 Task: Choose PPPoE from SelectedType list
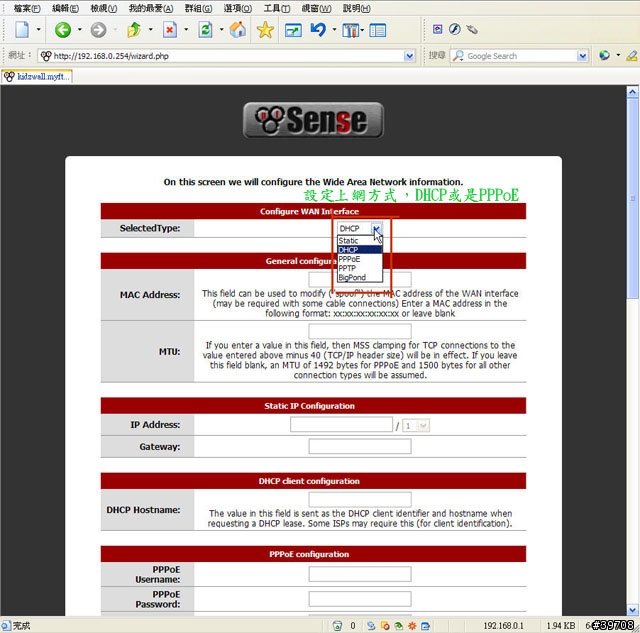[x=360, y=259]
